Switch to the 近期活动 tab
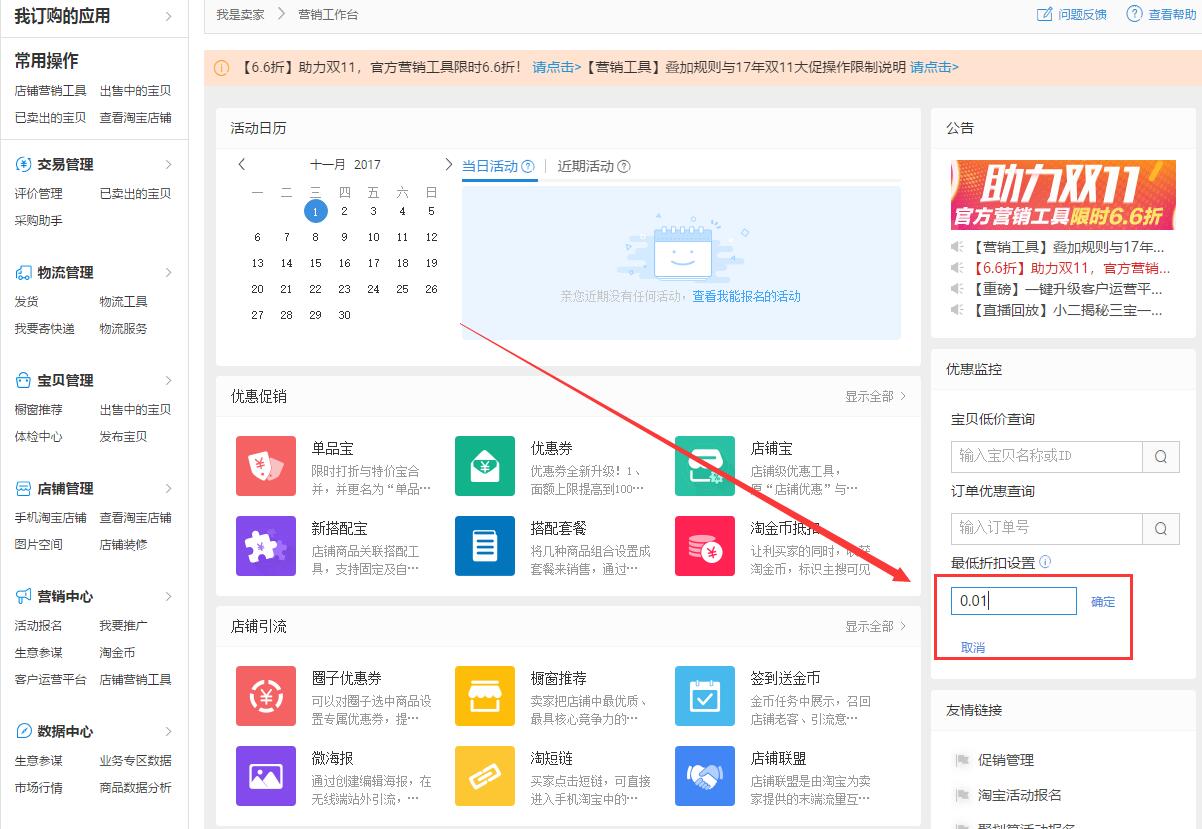Screen dimensions: 1202x829 (586, 166)
